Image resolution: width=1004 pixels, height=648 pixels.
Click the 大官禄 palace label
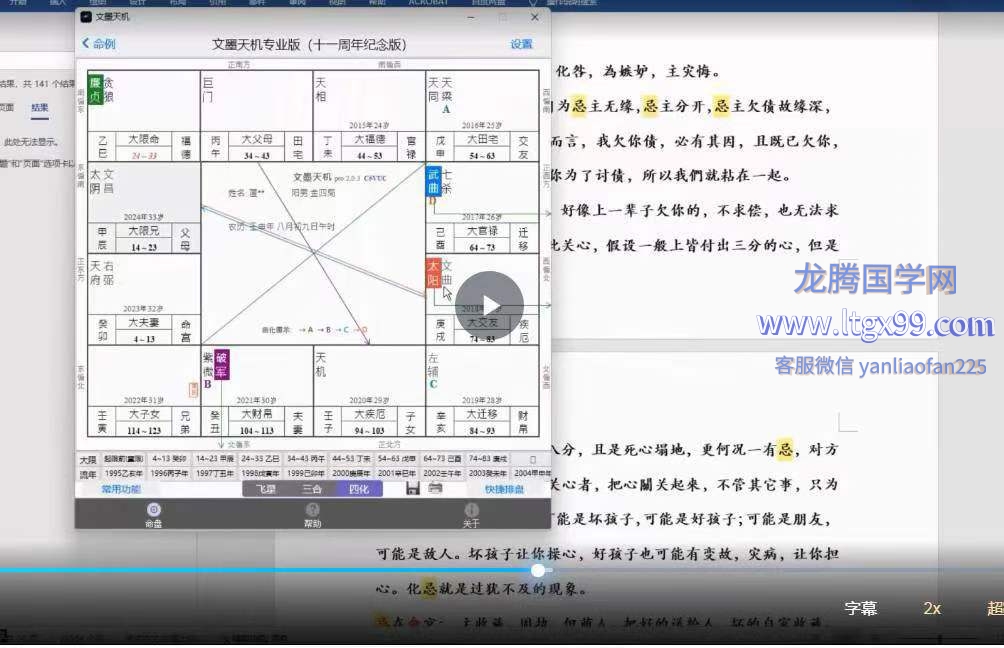pos(482,231)
